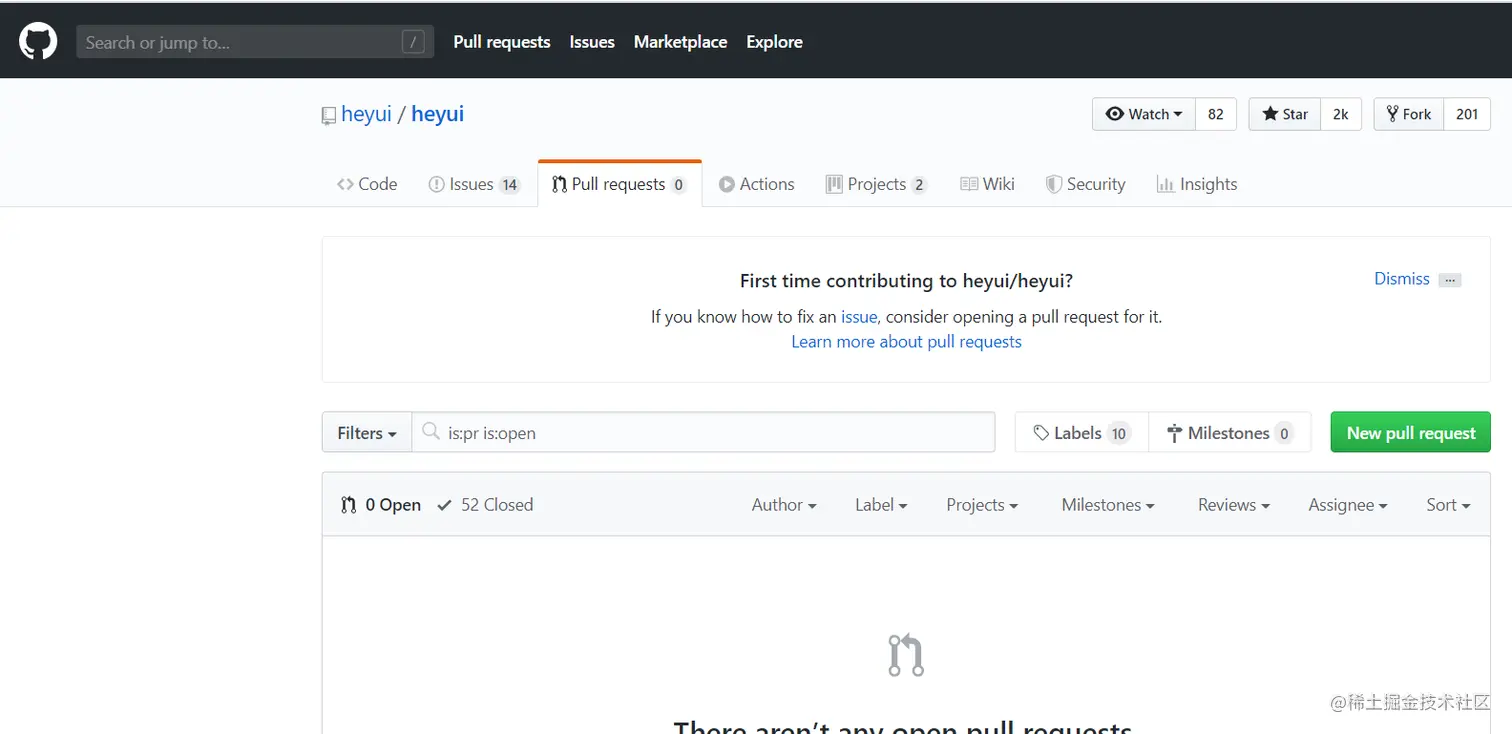Click the 'is:pr is:open' filter field
The height and width of the screenshot is (734, 1512).
pyautogui.click(x=703, y=433)
